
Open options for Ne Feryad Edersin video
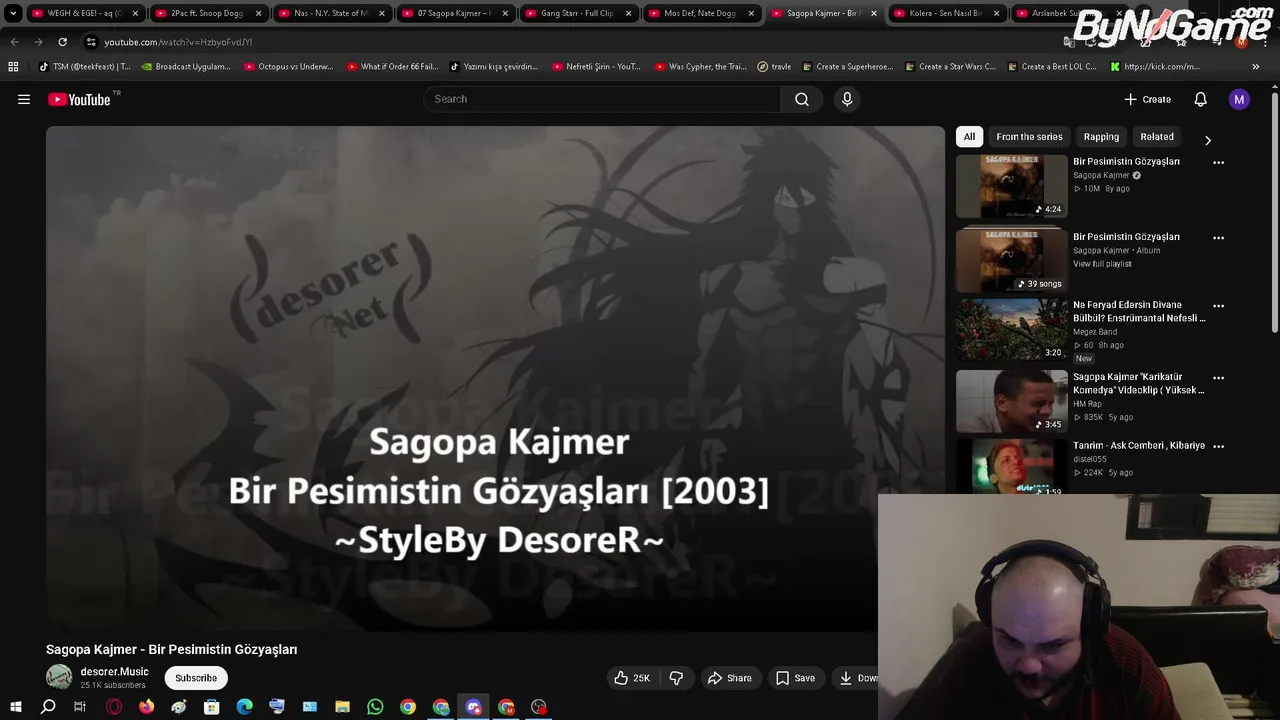1218,306
